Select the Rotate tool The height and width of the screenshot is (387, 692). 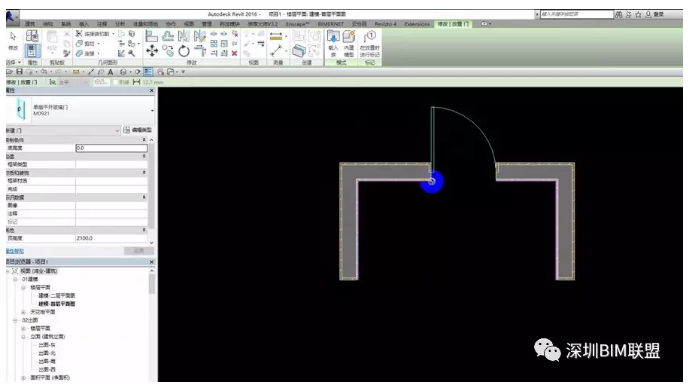tap(184, 51)
